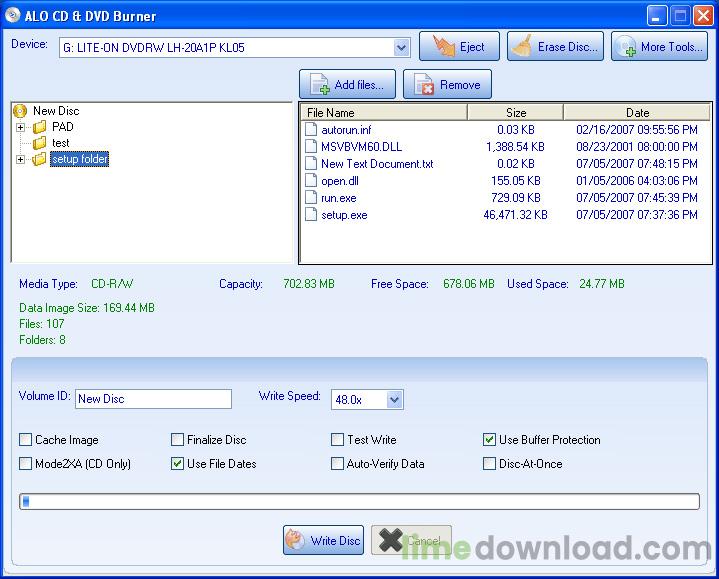Toggle the Finalize Disc checkbox
Screen dimensions: 719x579
178,440
